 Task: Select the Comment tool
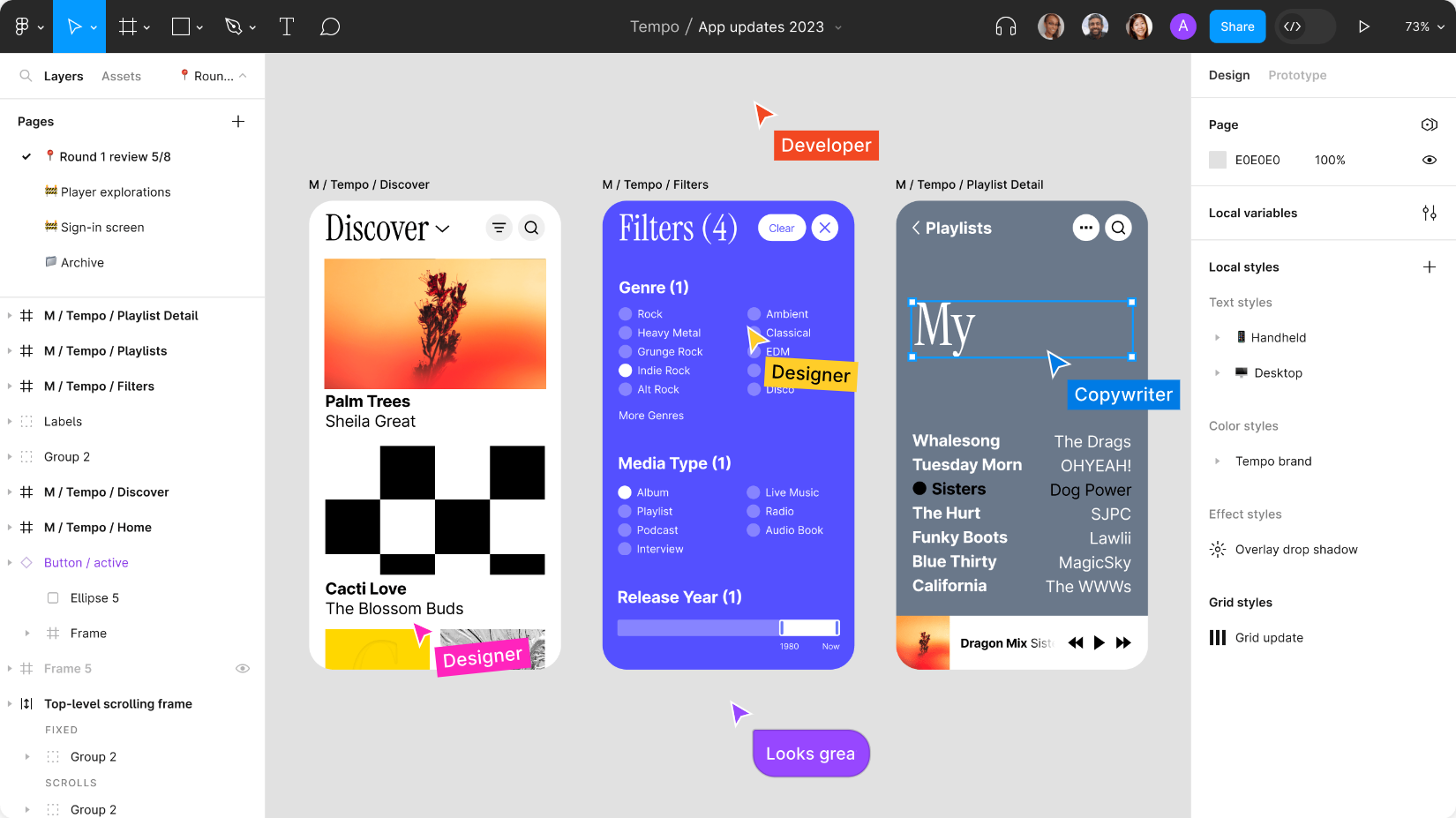click(330, 26)
